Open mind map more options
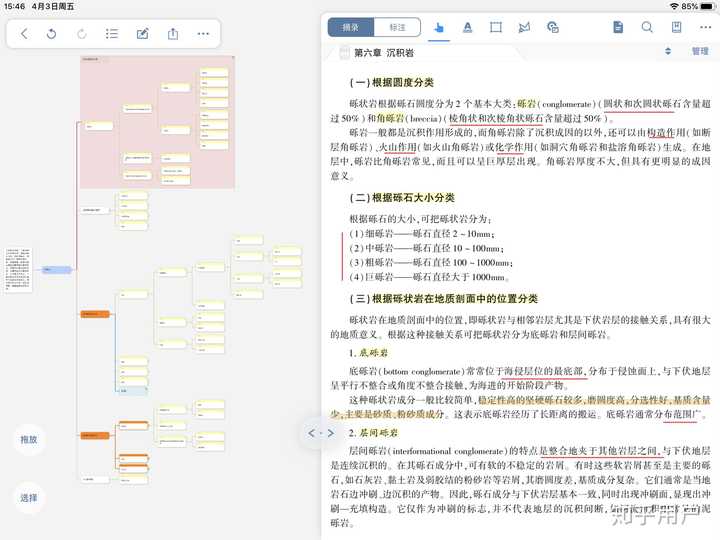The image size is (720, 540). pos(203,34)
